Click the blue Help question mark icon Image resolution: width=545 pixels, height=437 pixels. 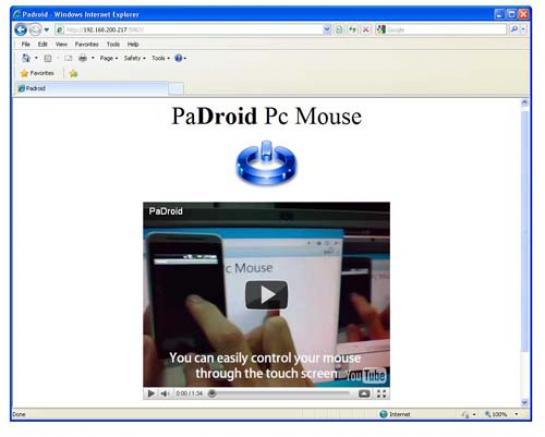click(x=178, y=58)
